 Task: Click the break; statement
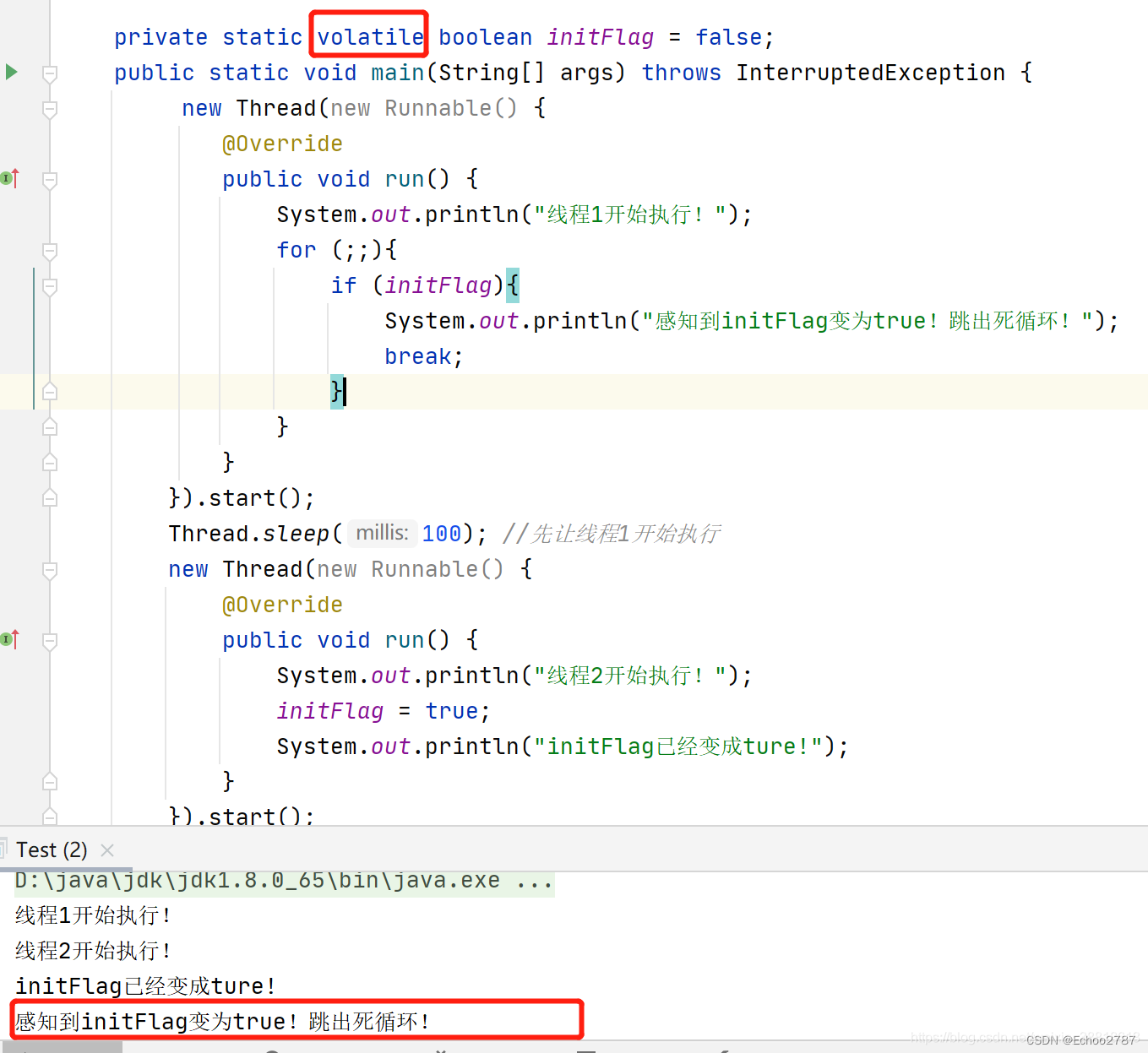click(x=424, y=356)
